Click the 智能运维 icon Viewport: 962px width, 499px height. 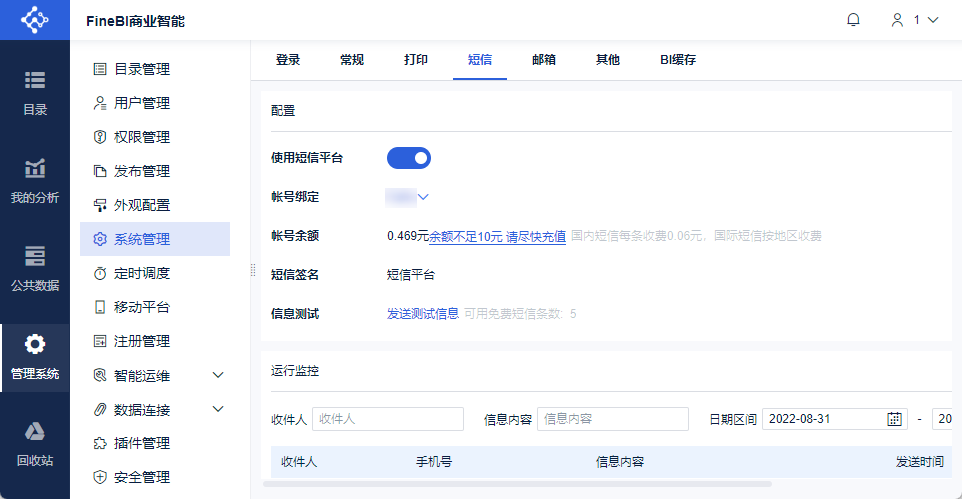[x=100, y=375]
